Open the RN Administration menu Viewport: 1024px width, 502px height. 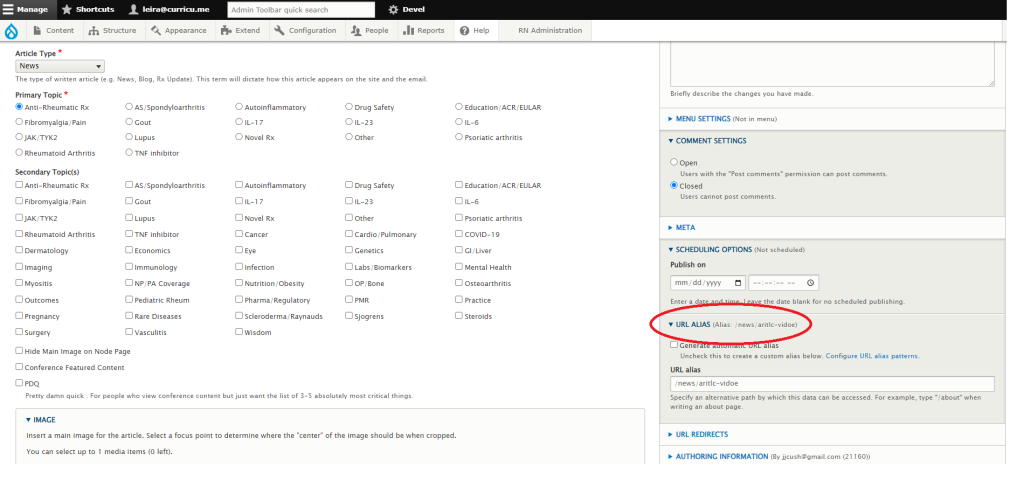(549, 31)
